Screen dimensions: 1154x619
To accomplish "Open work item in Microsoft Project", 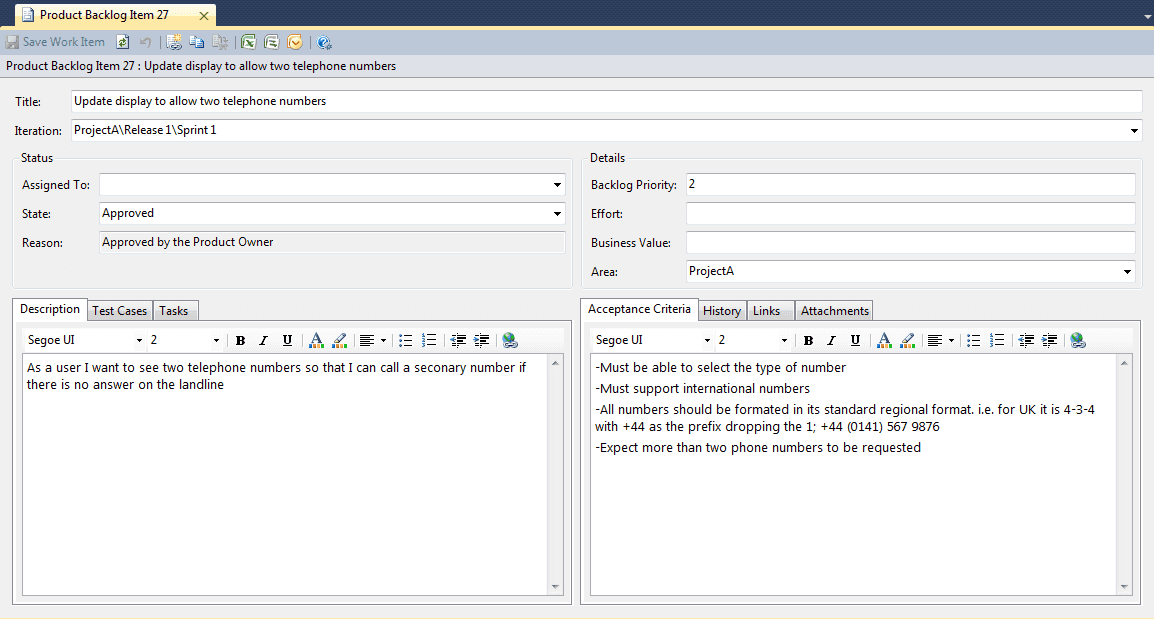I will point(271,42).
